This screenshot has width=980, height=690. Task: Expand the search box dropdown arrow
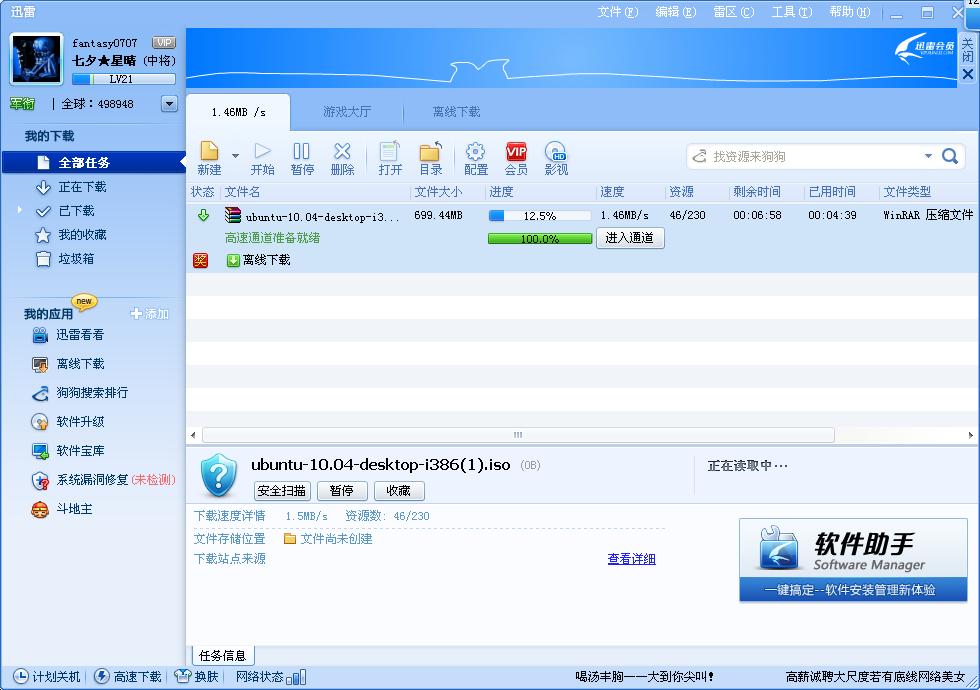pos(928,156)
